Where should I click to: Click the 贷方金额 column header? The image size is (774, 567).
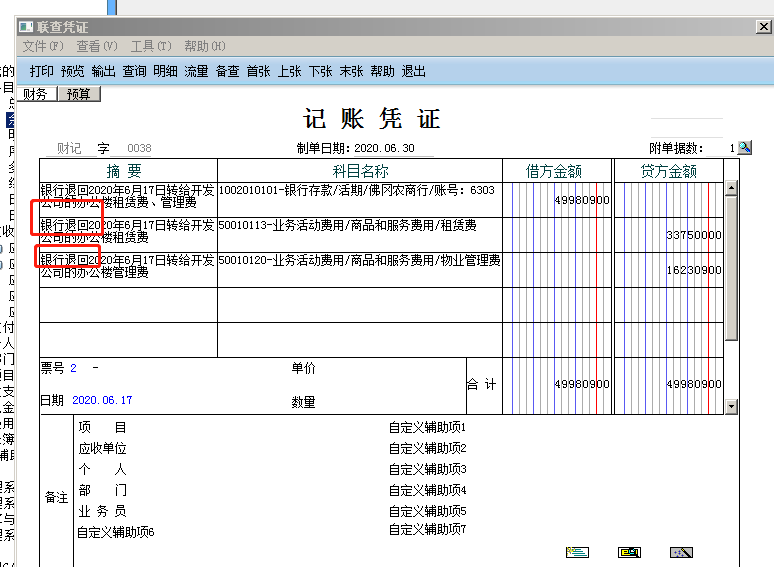pos(669,171)
